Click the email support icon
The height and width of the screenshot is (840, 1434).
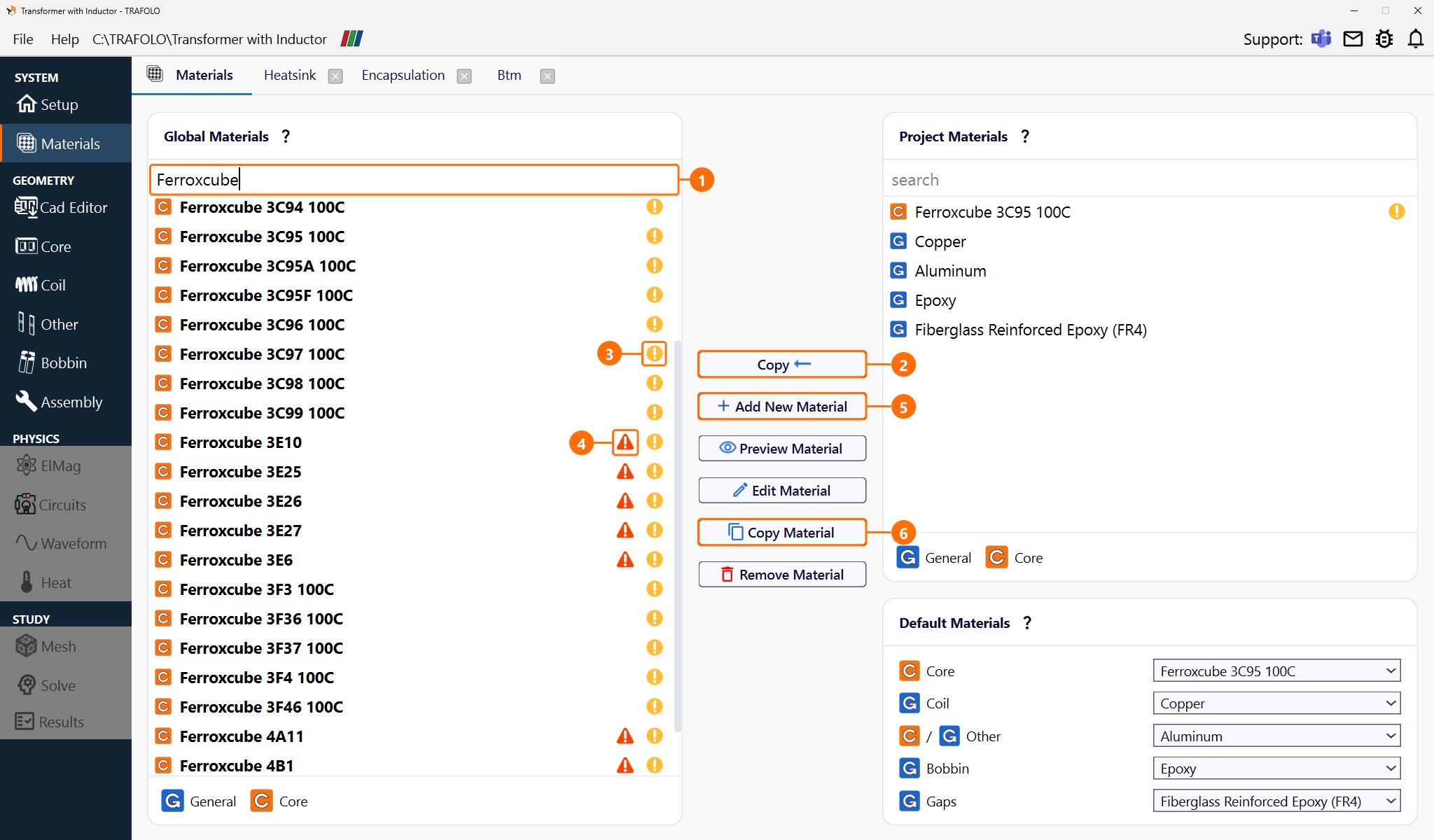(1353, 39)
